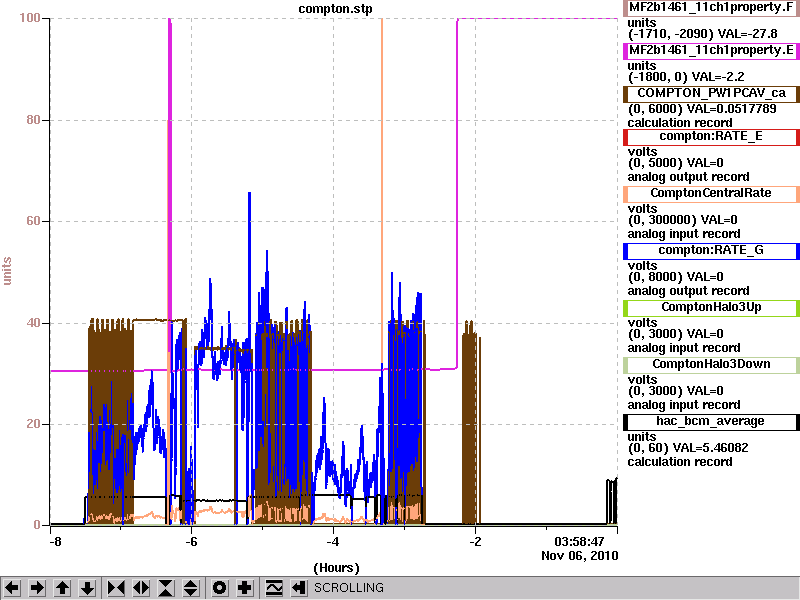Pan the plot right with the right arrow
The width and height of the screenshot is (800, 600).
tap(37, 588)
